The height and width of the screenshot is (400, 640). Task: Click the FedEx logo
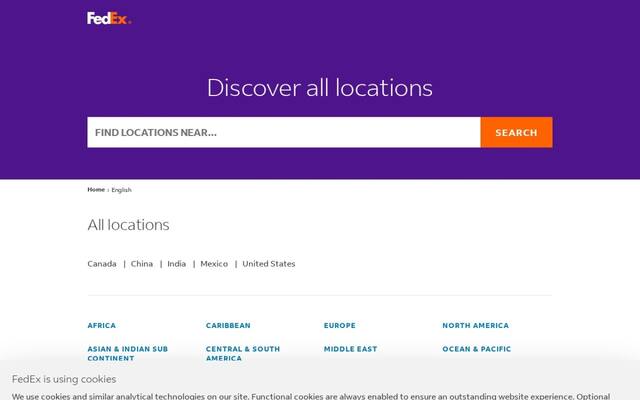pyautogui.click(x=109, y=18)
